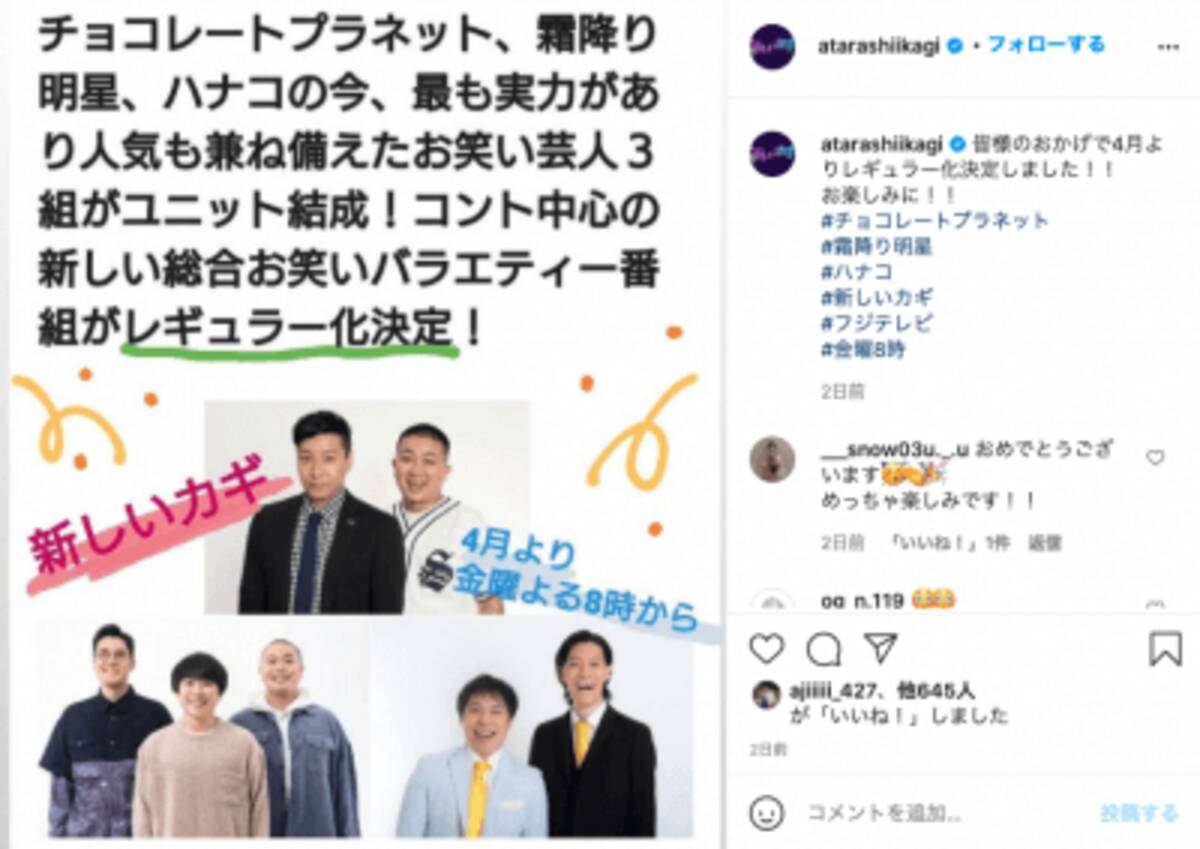Like the __snow03u._.u comment
The image size is (1200, 849).
[1155, 458]
